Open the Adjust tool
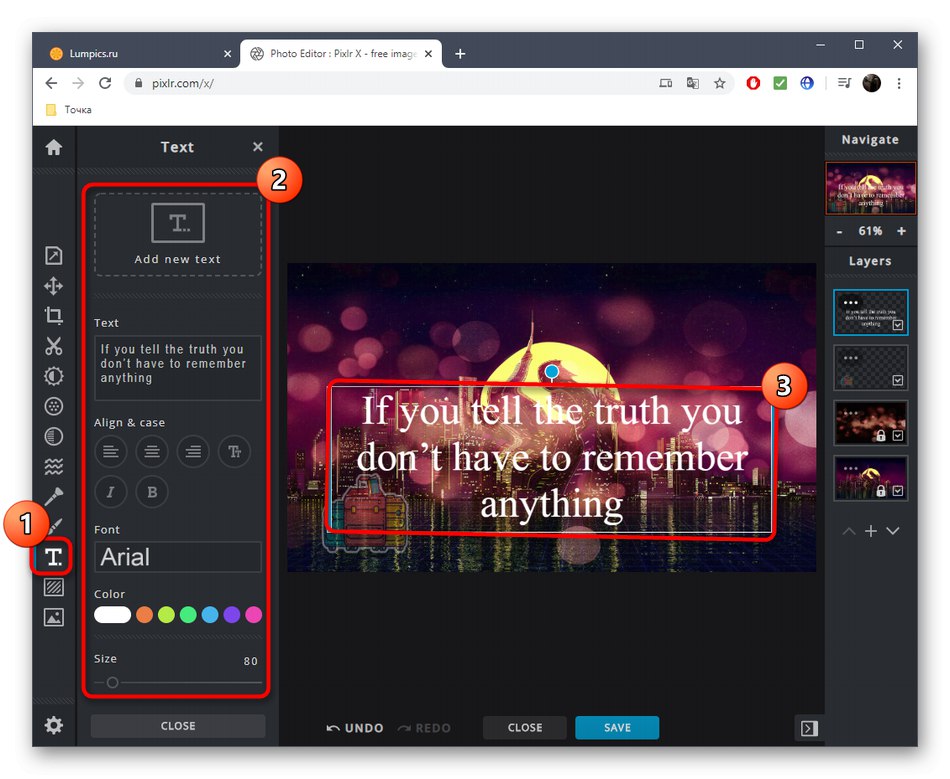Image resolution: width=950 pixels, height=779 pixels. 53,376
